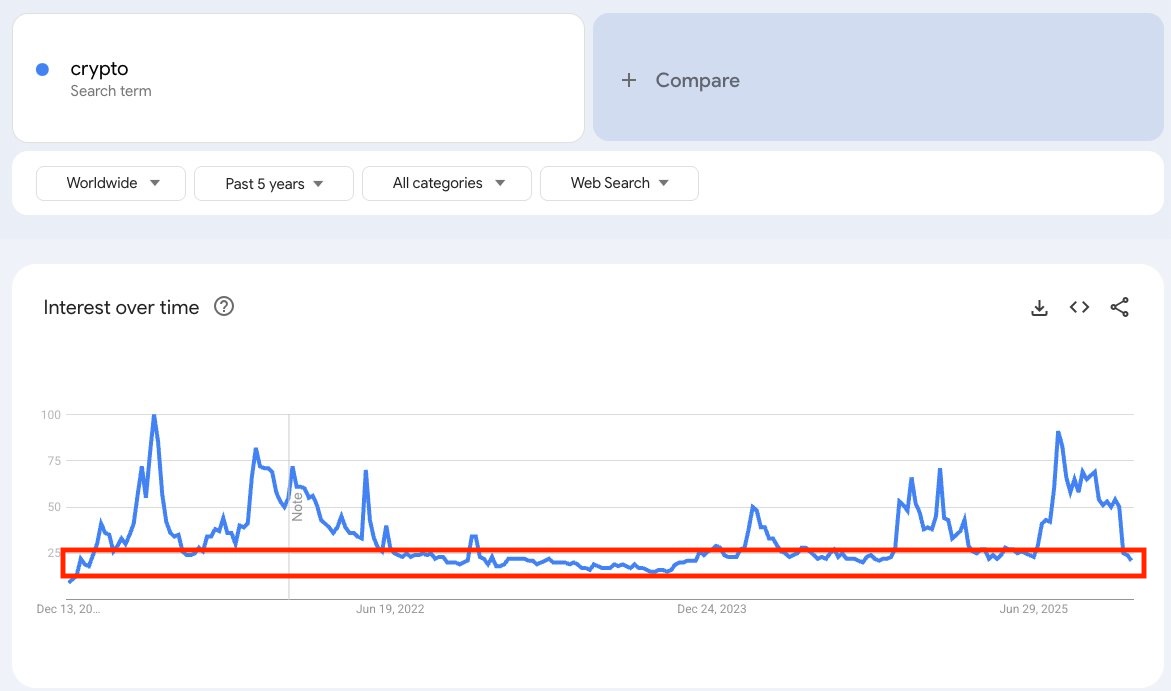Click the 'Search term' label under crypto
The image size is (1171, 691).
[111, 91]
